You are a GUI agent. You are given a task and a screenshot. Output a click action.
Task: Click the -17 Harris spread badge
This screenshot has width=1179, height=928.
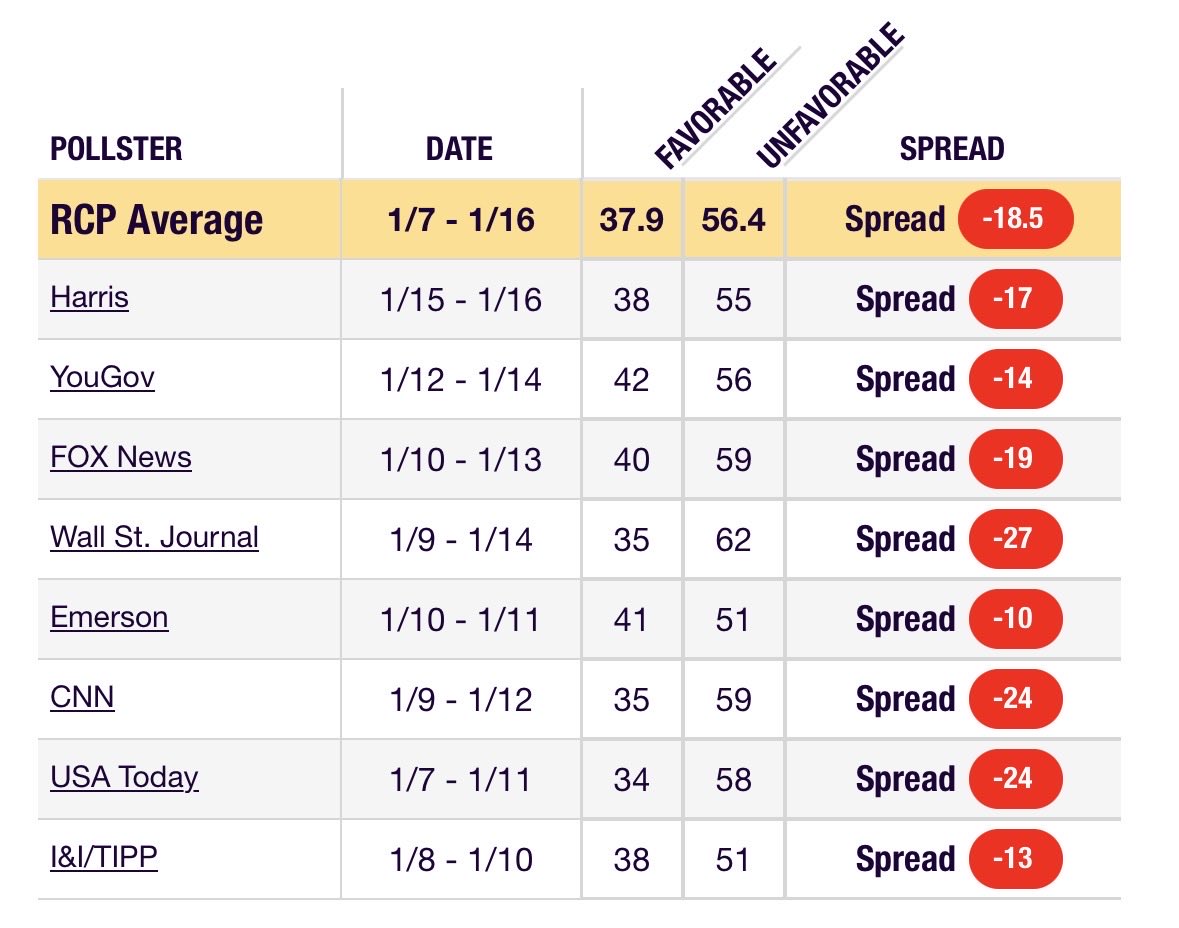1015,299
